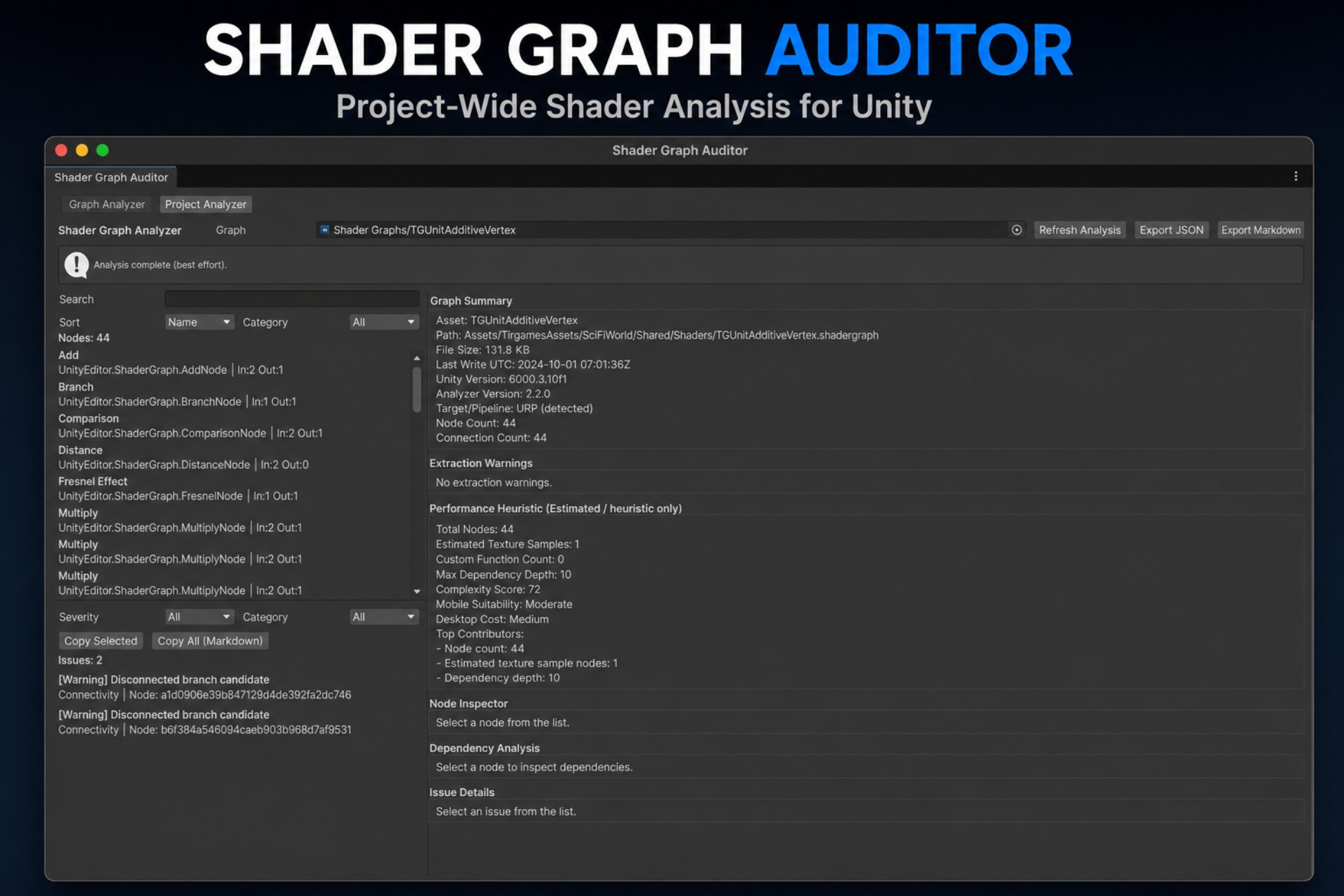Image resolution: width=1344 pixels, height=896 pixels.
Task: Click the Unity Version: 6000.3.10f1 line
Action: [501, 379]
